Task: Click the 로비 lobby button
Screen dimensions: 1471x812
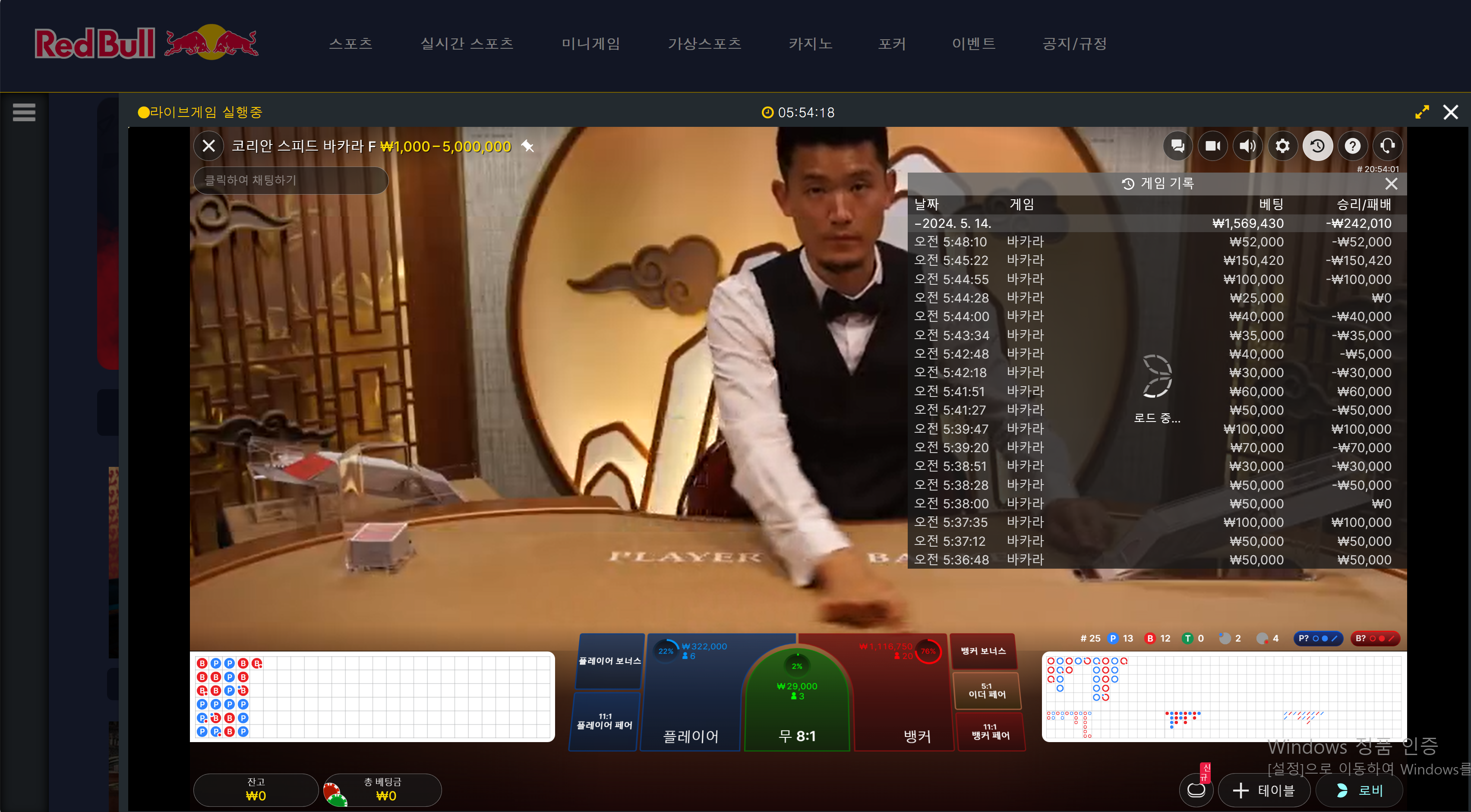Action: click(1360, 790)
